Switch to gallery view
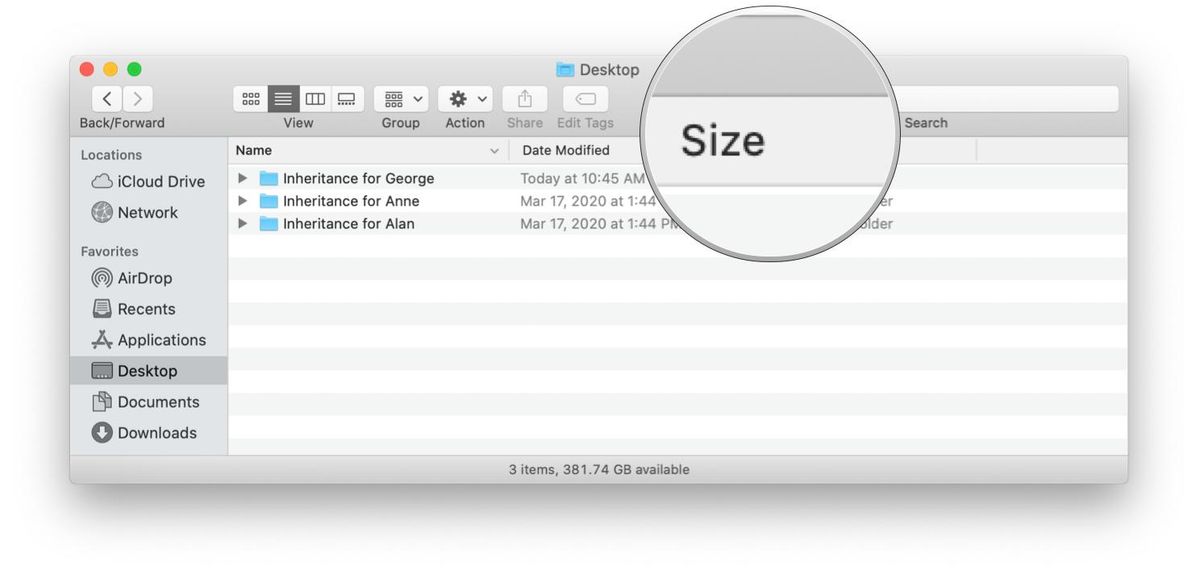 click(347, 98)
